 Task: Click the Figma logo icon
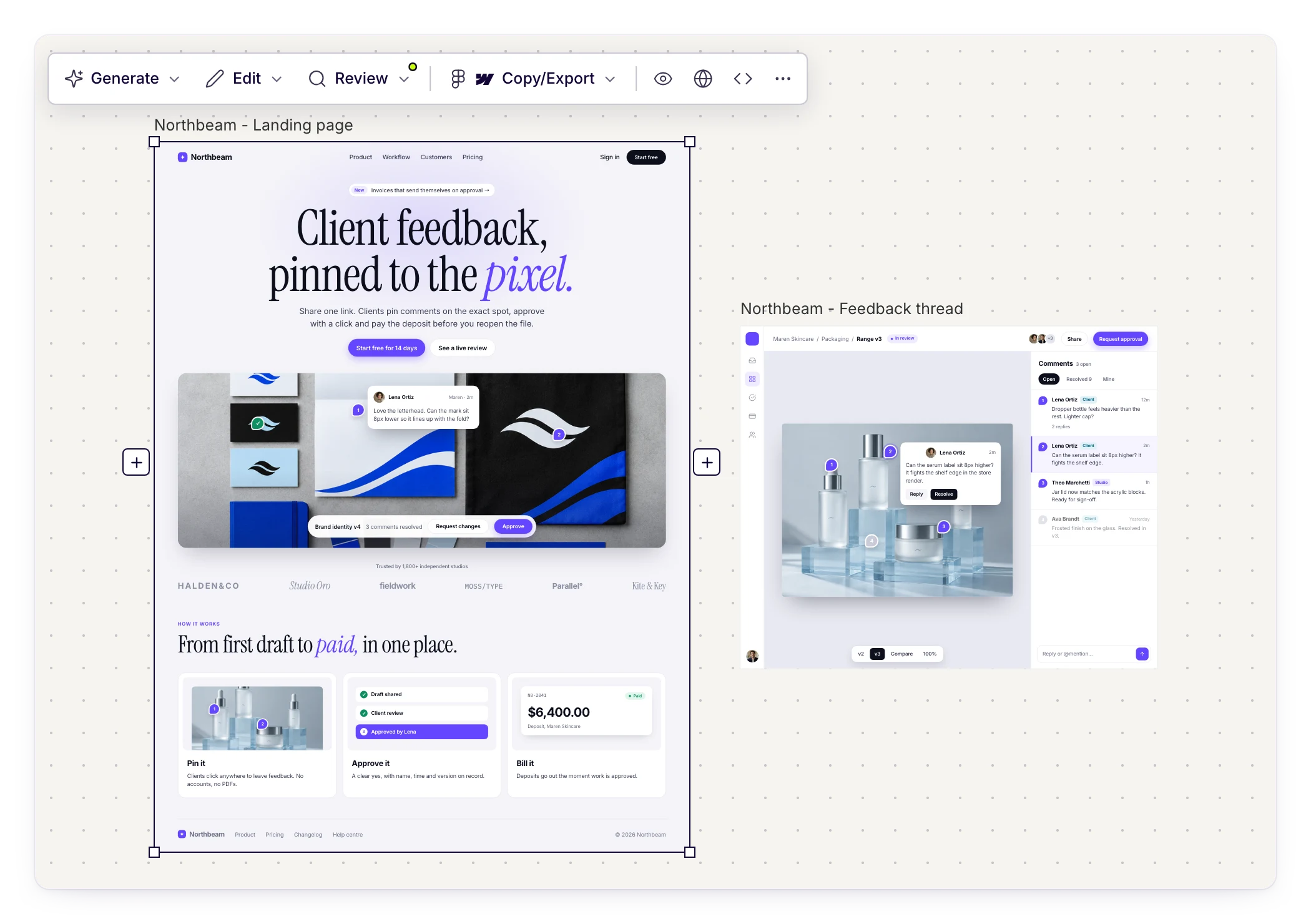458,79
